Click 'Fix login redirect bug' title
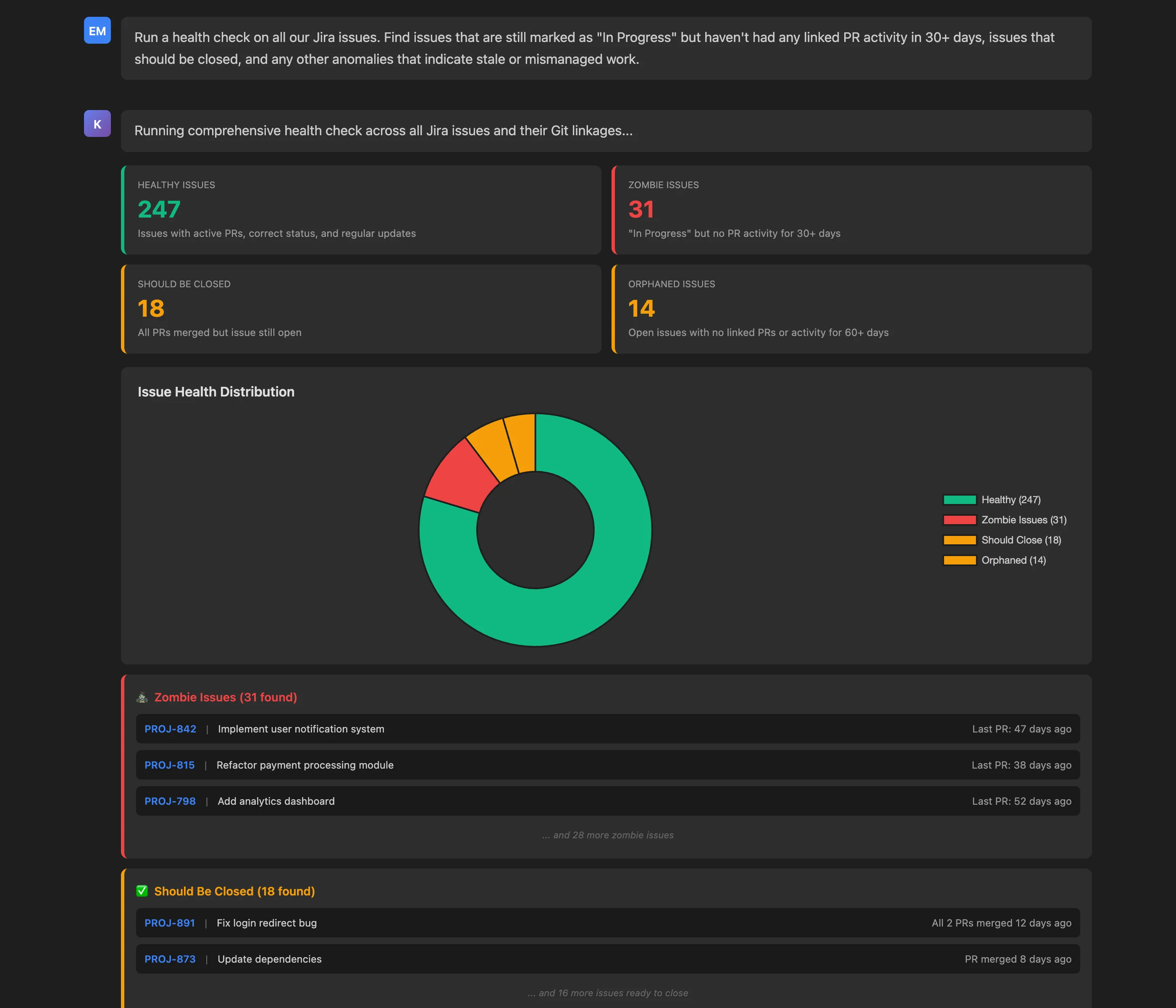 tap(267, 923)
